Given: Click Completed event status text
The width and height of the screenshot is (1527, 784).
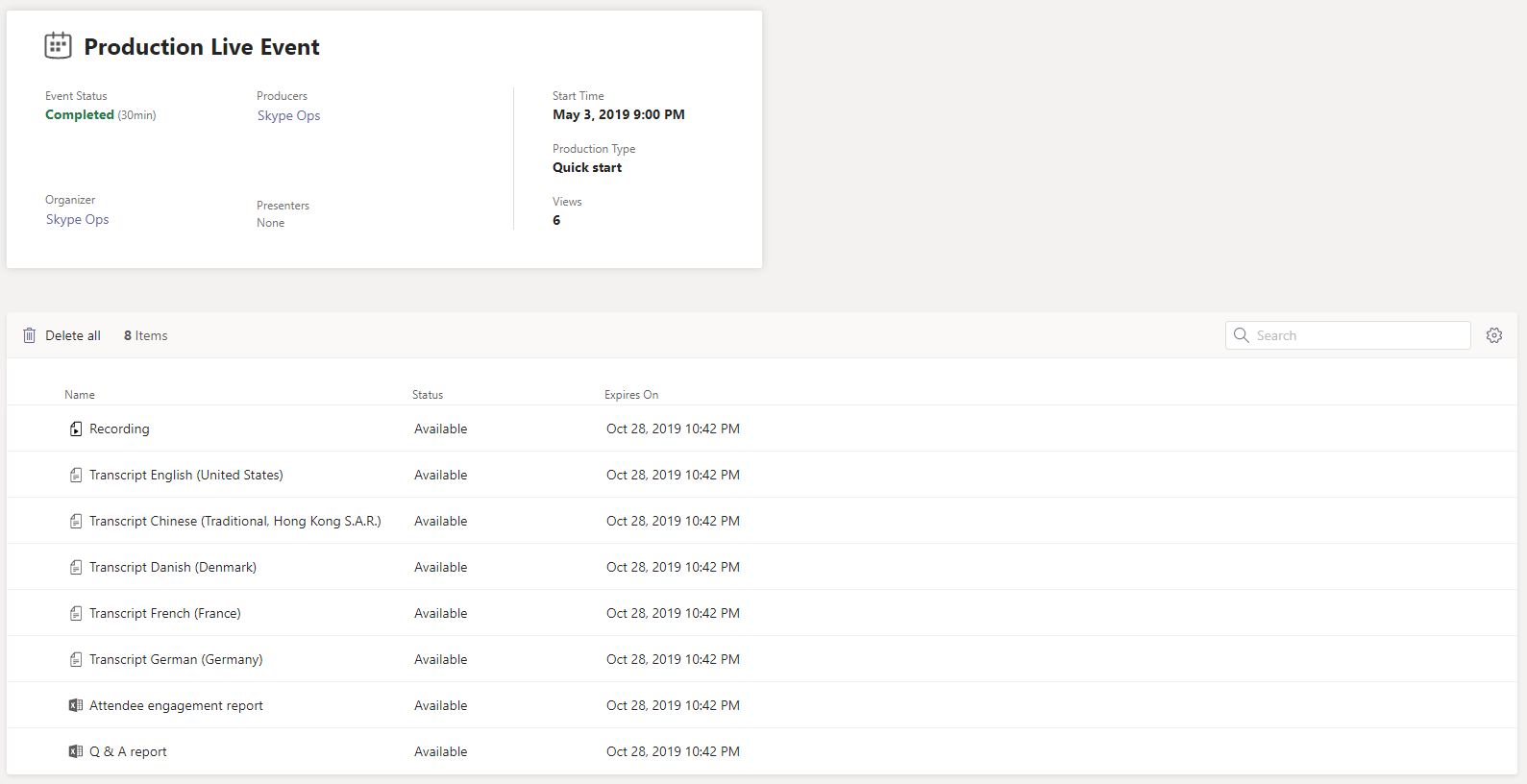Looking at the screenshot, I should (x=80, y=114).
